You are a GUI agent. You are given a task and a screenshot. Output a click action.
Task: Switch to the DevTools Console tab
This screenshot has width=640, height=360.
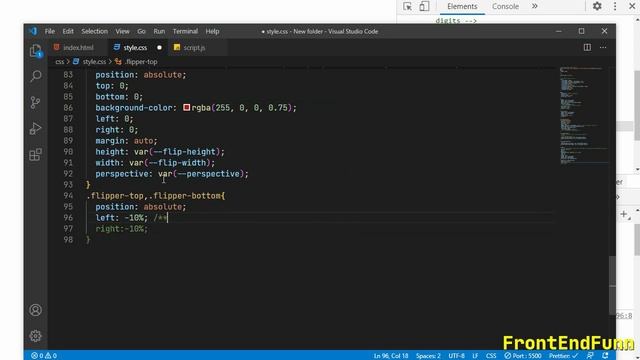505,6
